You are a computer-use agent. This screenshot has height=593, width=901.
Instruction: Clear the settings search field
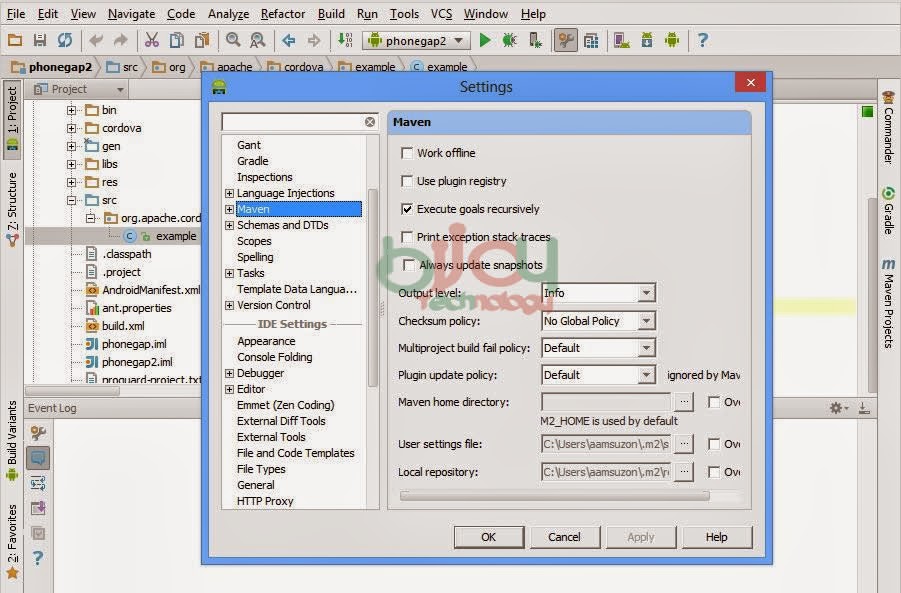[370, 122]
